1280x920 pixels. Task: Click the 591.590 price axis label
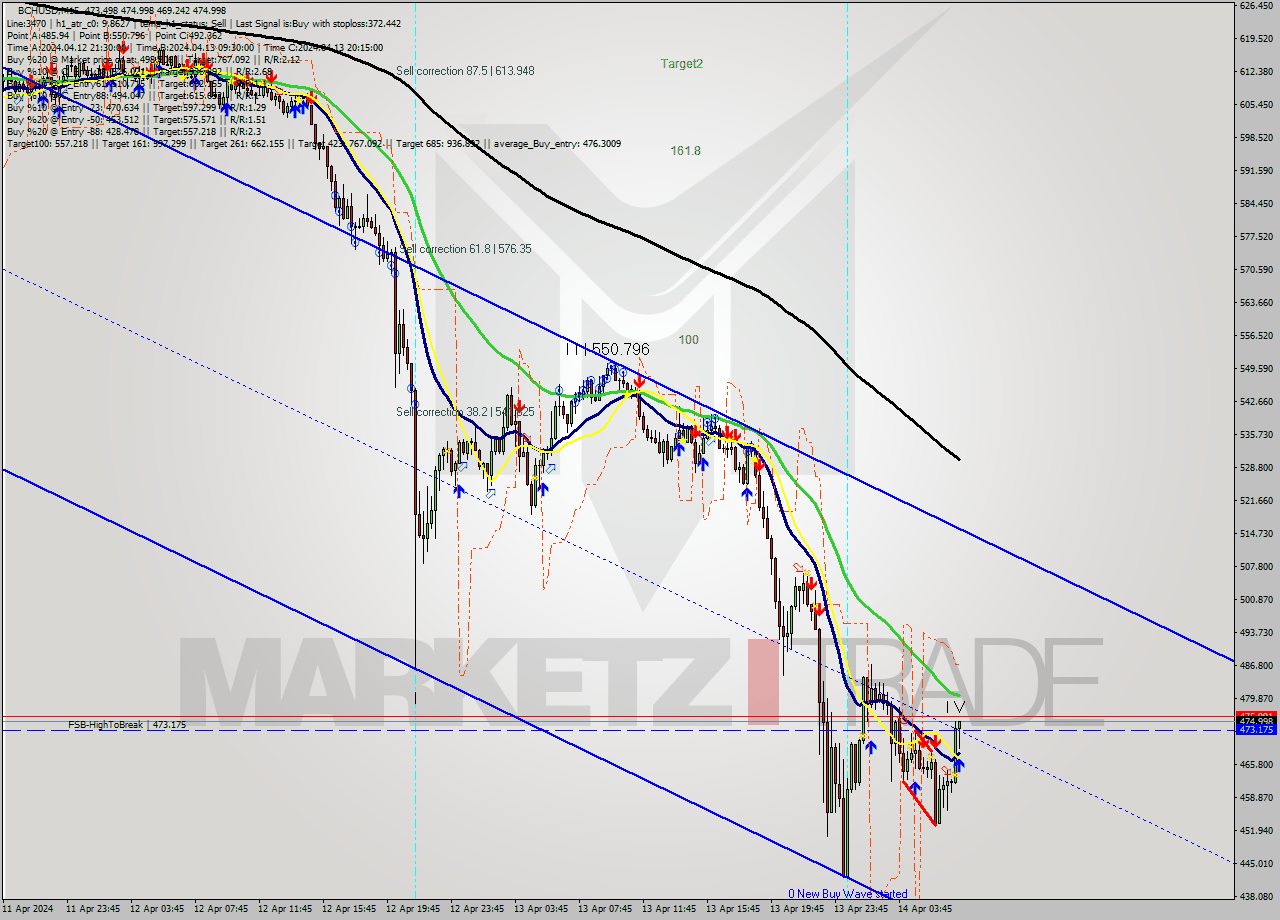[1256, 171]
